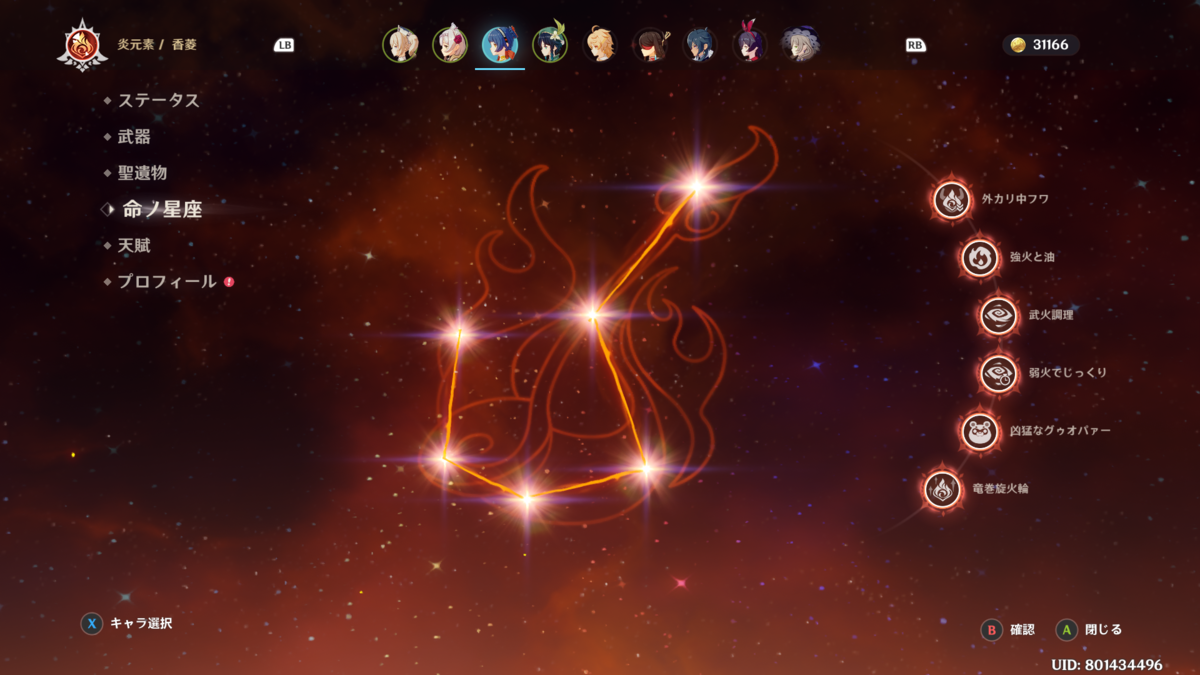Click the 武火調理 label text

(1051, 315)
